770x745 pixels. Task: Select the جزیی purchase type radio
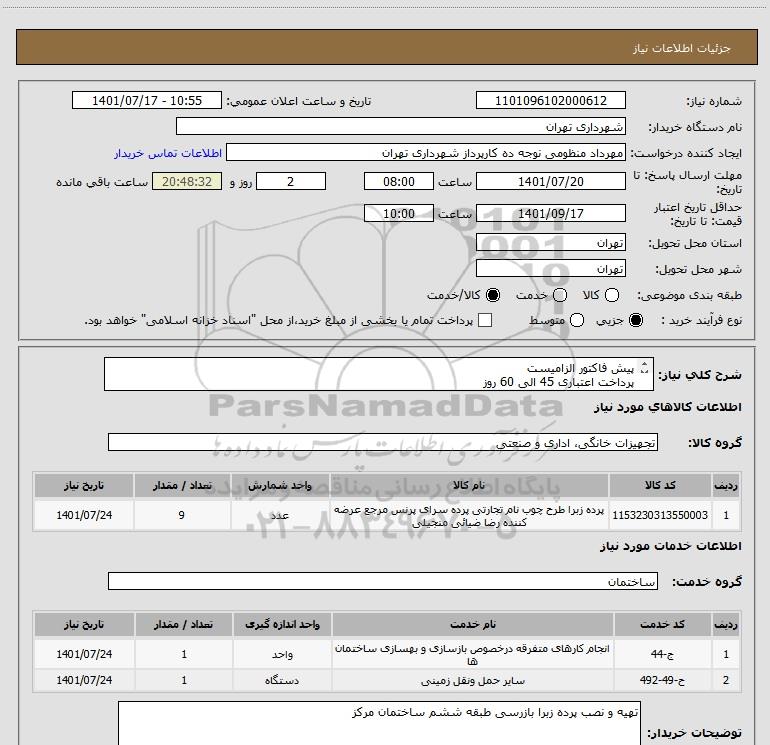636,320
